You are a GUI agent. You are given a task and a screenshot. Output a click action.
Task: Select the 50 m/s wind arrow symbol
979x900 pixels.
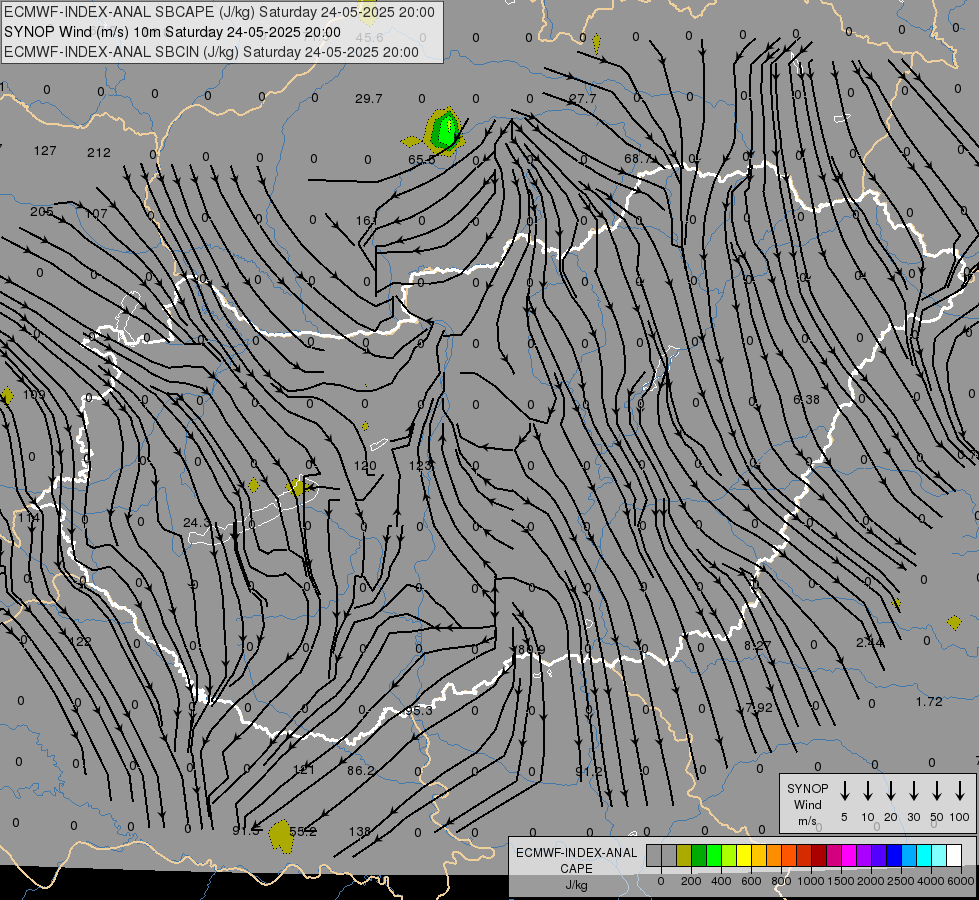937,791
